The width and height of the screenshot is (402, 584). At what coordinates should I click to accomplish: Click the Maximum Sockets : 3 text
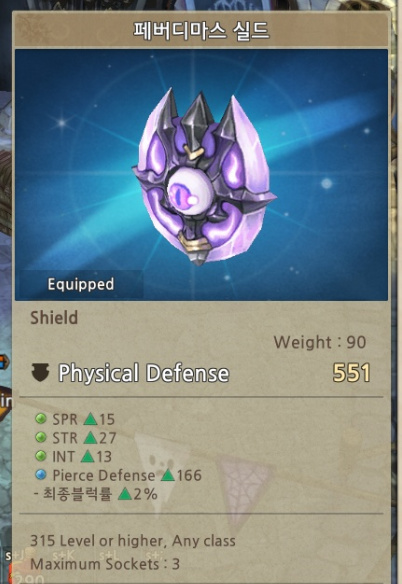coord(105,564)
